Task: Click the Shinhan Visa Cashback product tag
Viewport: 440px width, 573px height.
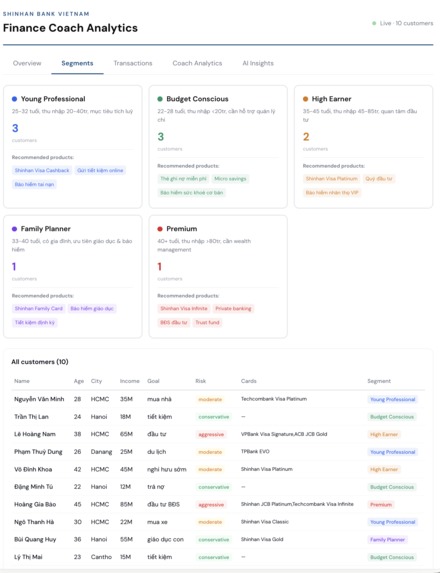Action: pos(42,170)
